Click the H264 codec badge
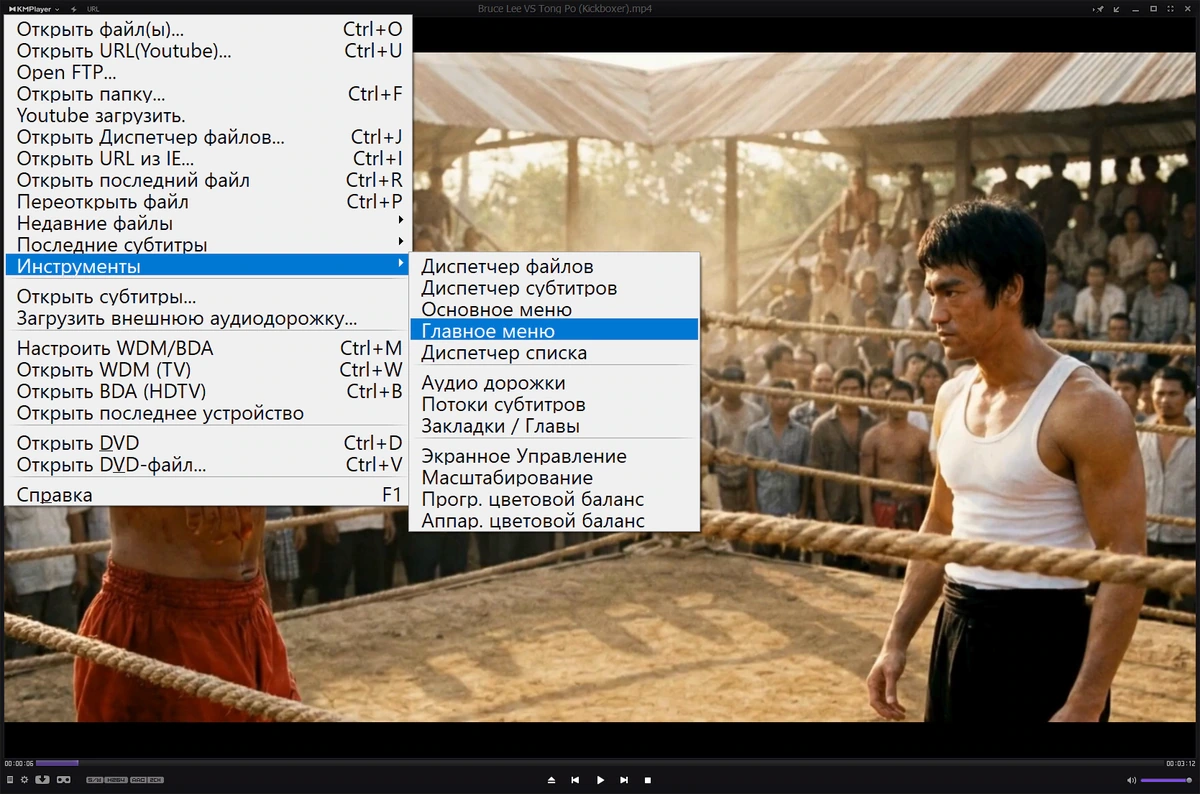 116,780
